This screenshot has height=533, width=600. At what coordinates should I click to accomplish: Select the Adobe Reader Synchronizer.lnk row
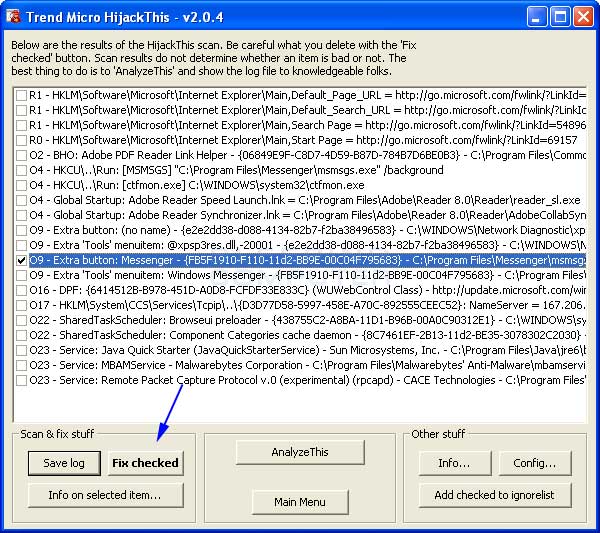[308, 215]
